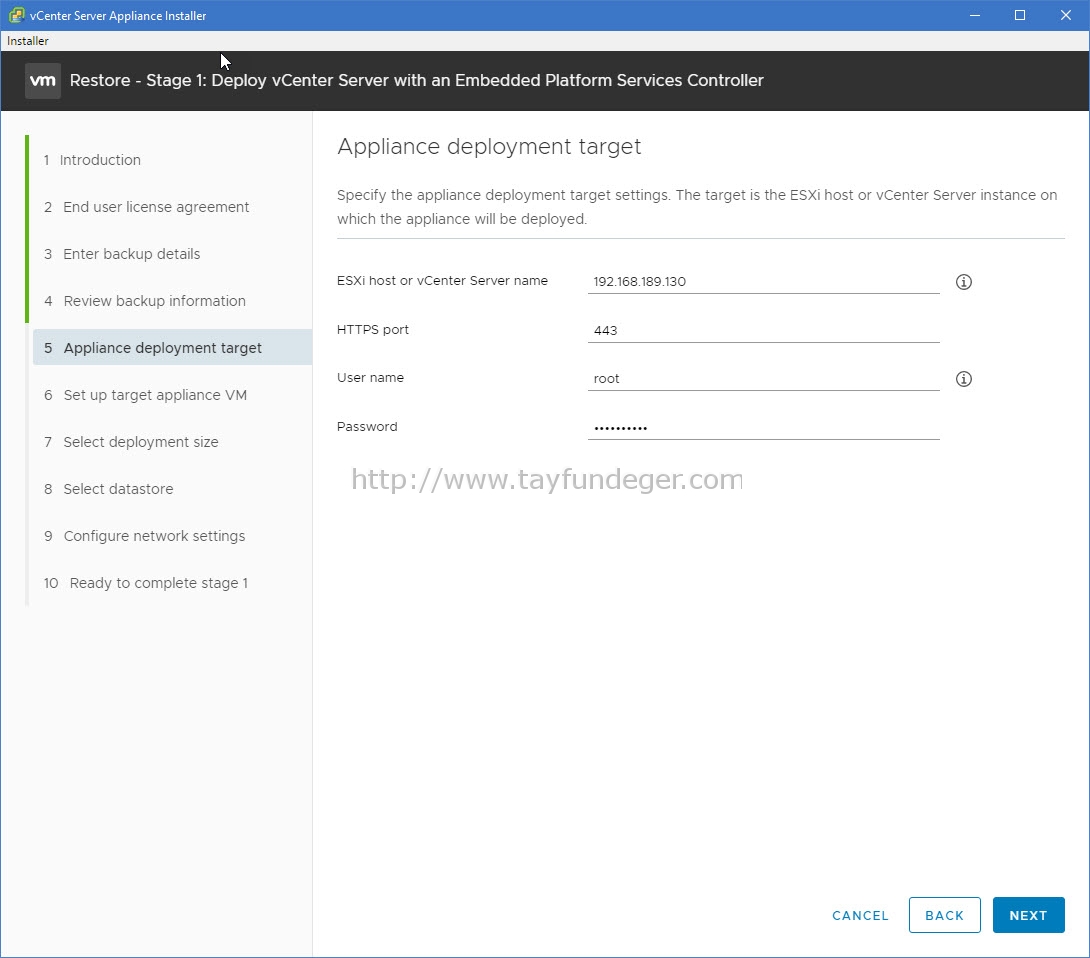Click the Password label
The height and width of the screenshot is (958, 1090).
[x=367, y=427]
